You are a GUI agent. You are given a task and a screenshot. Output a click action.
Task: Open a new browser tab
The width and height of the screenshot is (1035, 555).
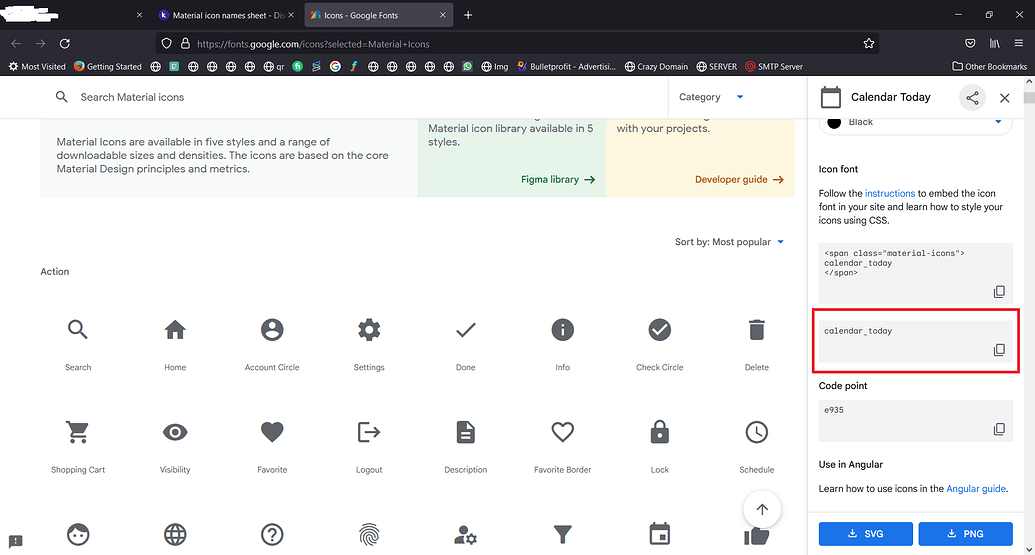click(468, 15)
